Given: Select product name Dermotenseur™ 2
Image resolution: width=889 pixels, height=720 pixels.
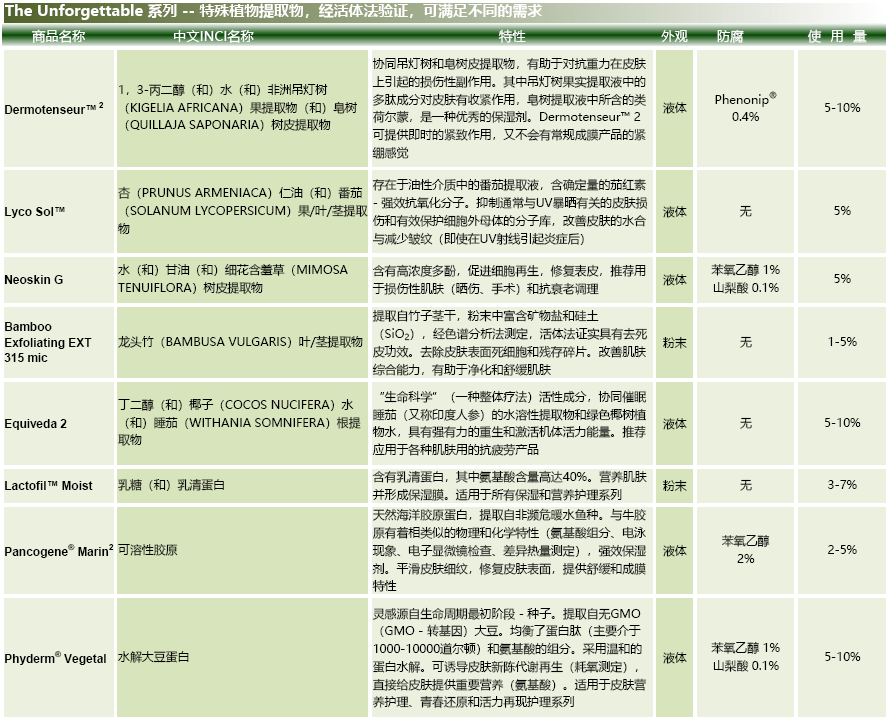Looking at the screenshot, I should click(x=54, y=108).
